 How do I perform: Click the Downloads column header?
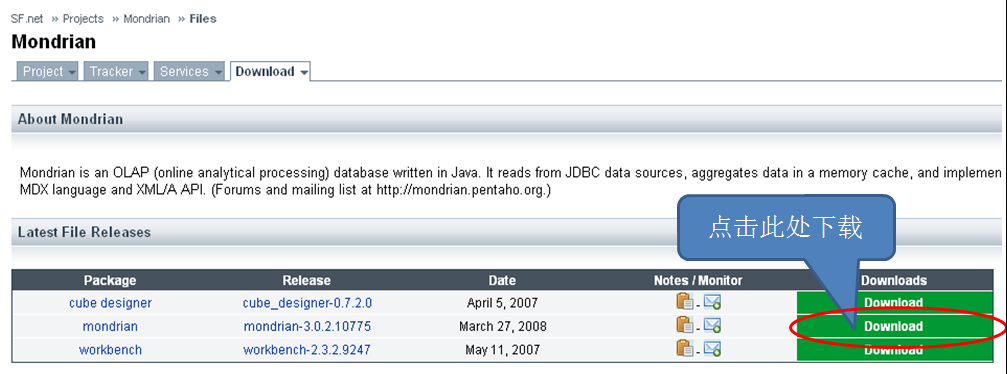(x=893, y=280)
